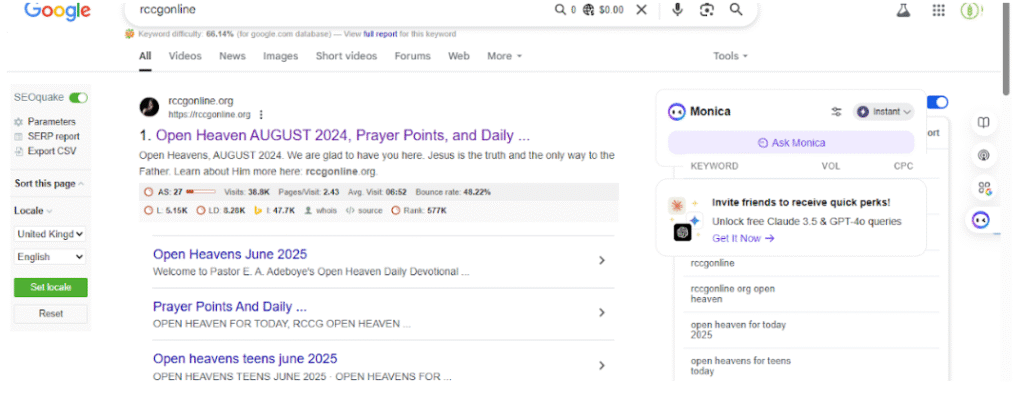Click the Monica face icon in right sidebar

click(981, 220)
